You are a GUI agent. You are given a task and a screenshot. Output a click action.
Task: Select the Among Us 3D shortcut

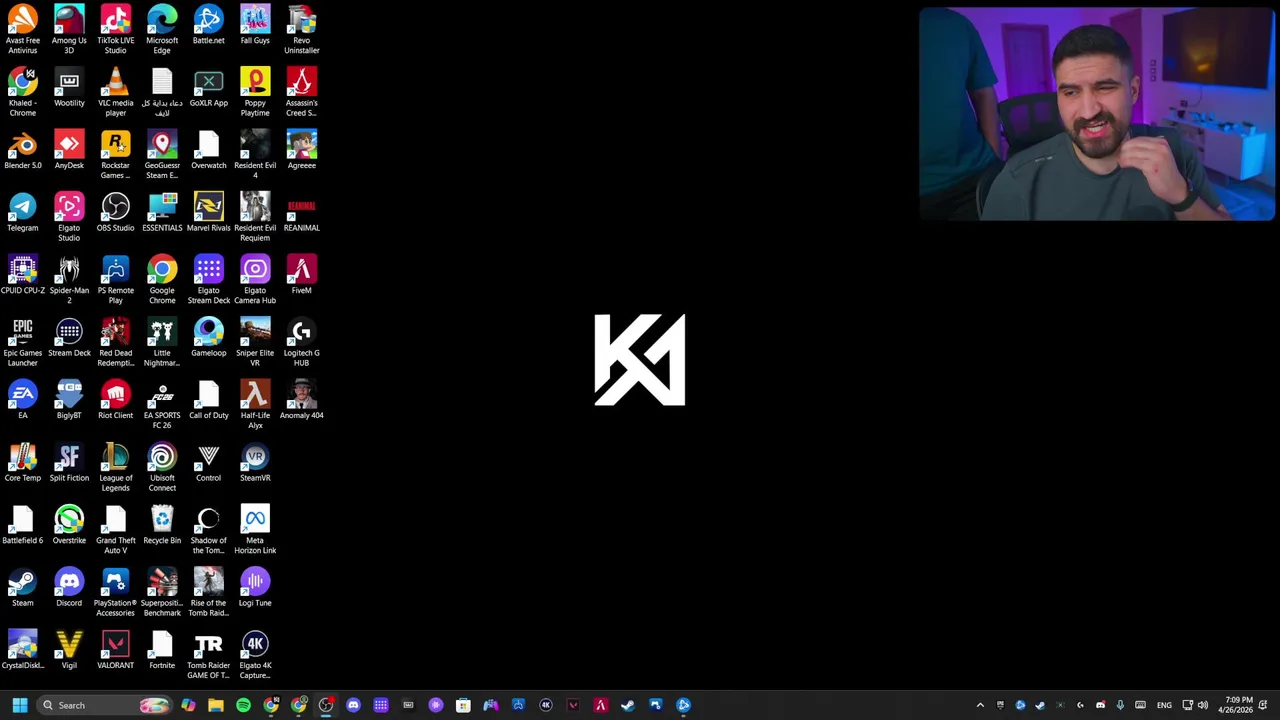pos(69,29)
